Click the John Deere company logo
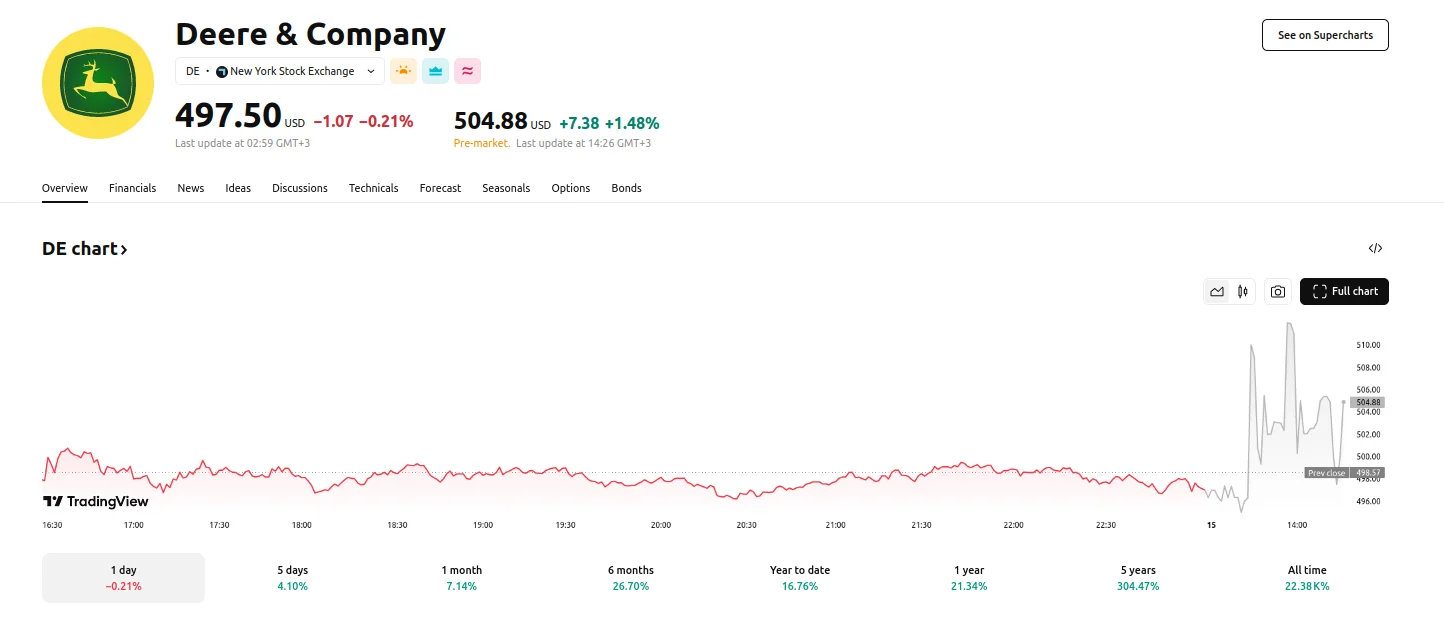 tap(97, 82)
